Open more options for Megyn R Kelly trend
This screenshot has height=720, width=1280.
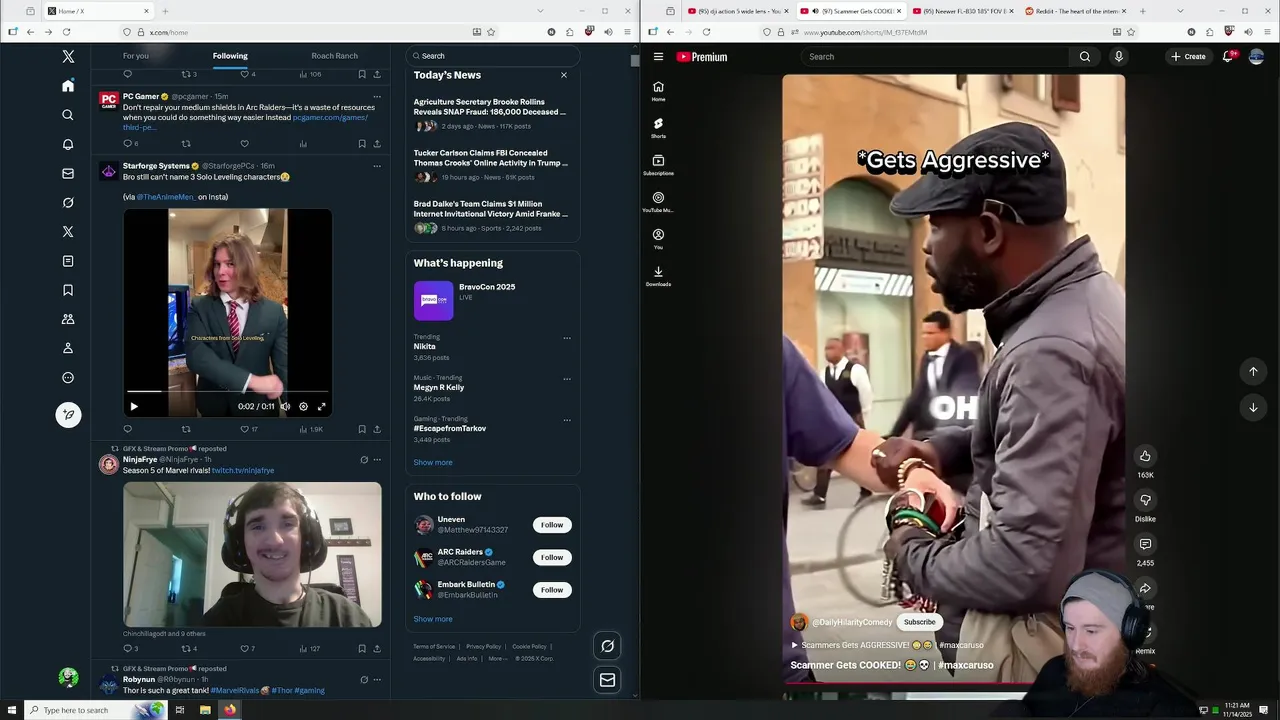pos(567,379)
